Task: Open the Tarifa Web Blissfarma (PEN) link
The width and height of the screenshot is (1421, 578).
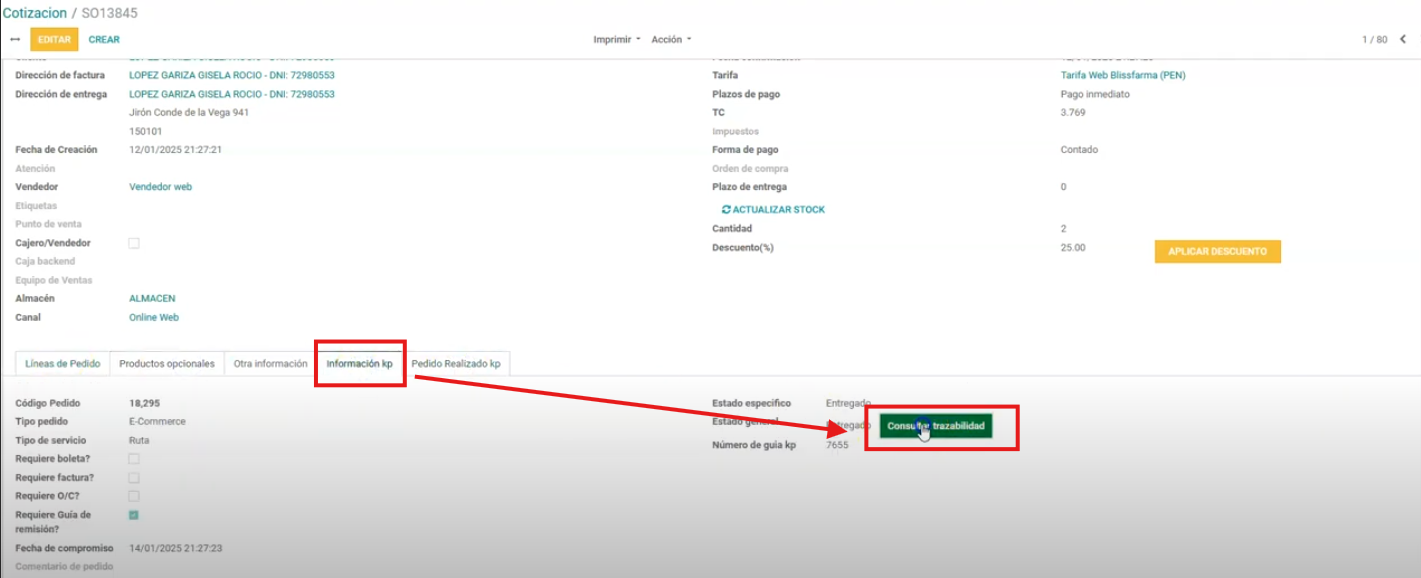Action: click(1122, 75)
